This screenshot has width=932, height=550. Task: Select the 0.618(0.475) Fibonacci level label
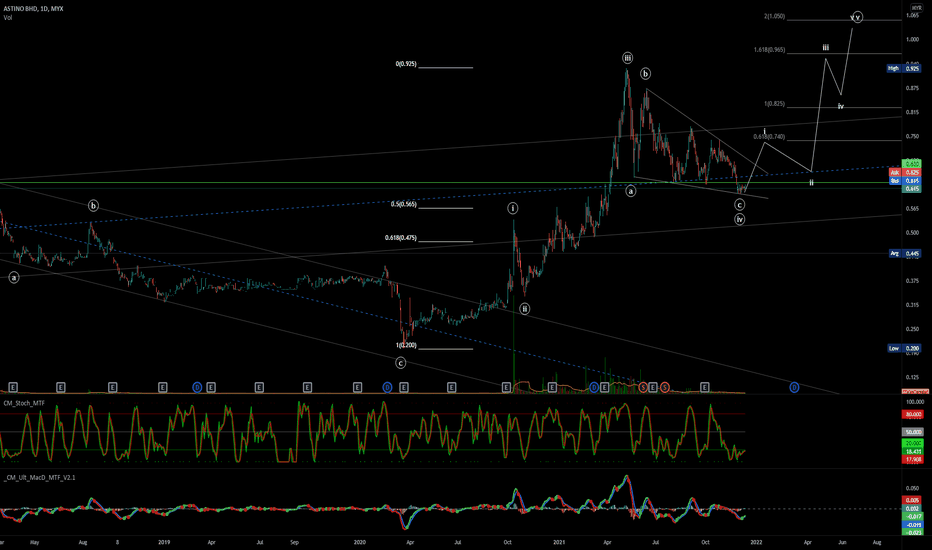pyautogui.click(x=401, y=238)
